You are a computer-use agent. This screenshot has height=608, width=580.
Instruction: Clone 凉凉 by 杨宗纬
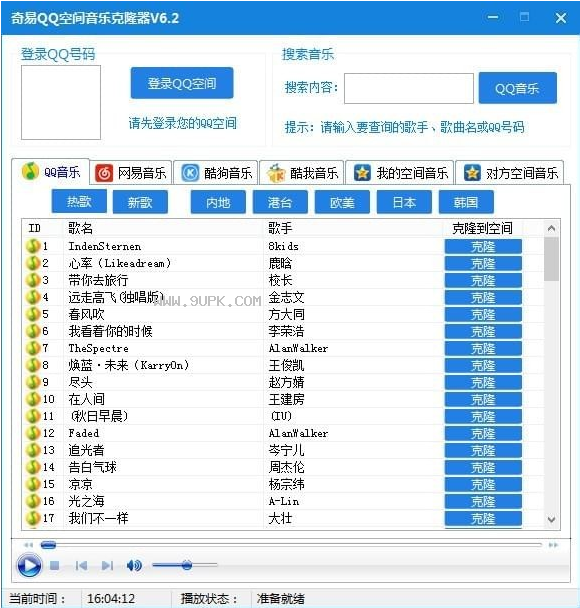(x=483, y=485)
